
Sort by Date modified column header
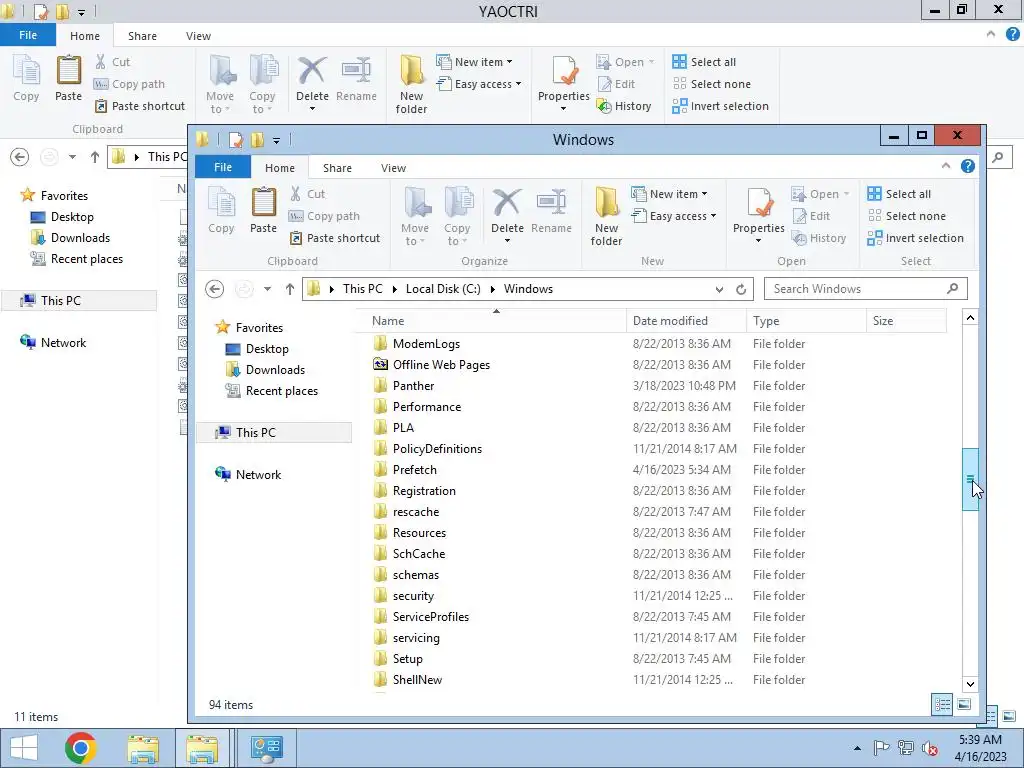coord(686,321)
